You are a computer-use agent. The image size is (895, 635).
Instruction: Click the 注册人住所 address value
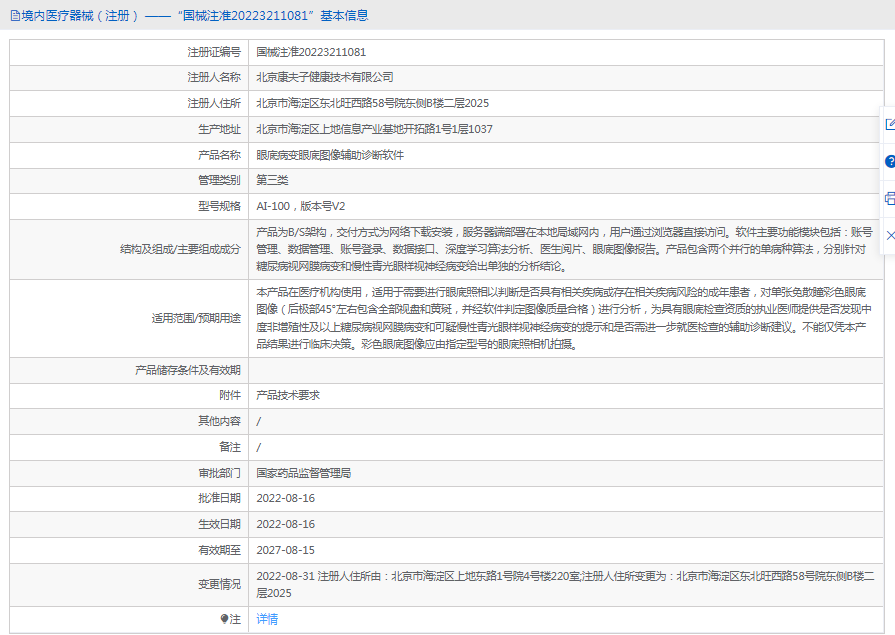372,103
